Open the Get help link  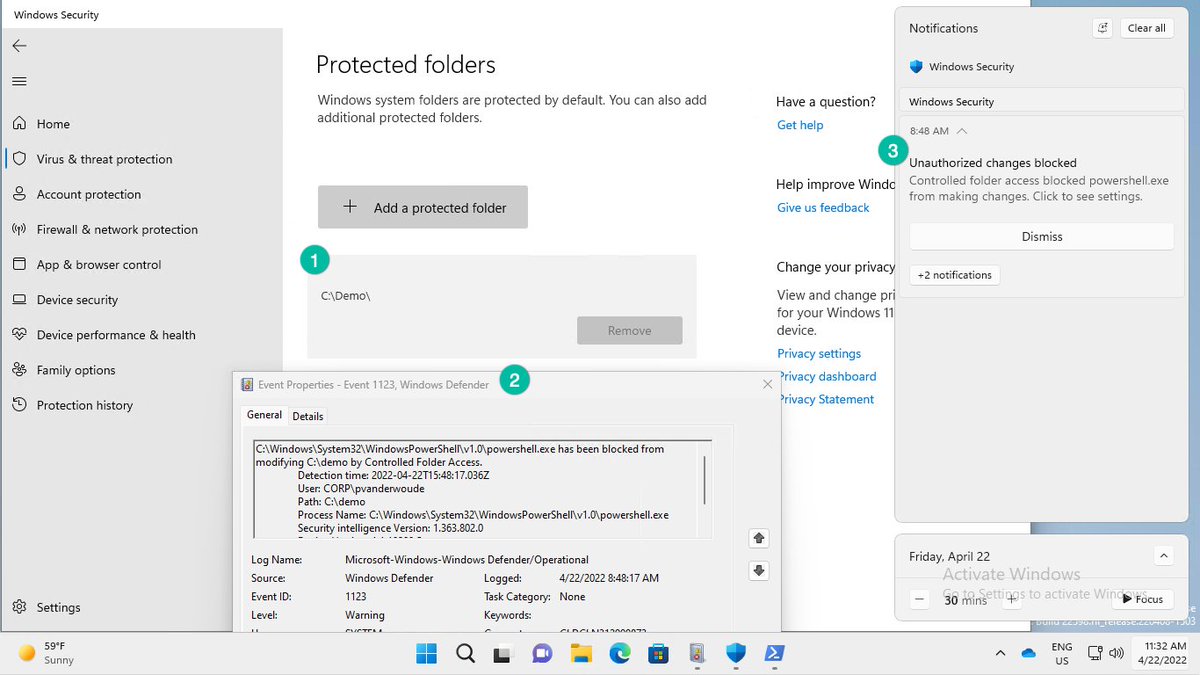tap(800, 125)
